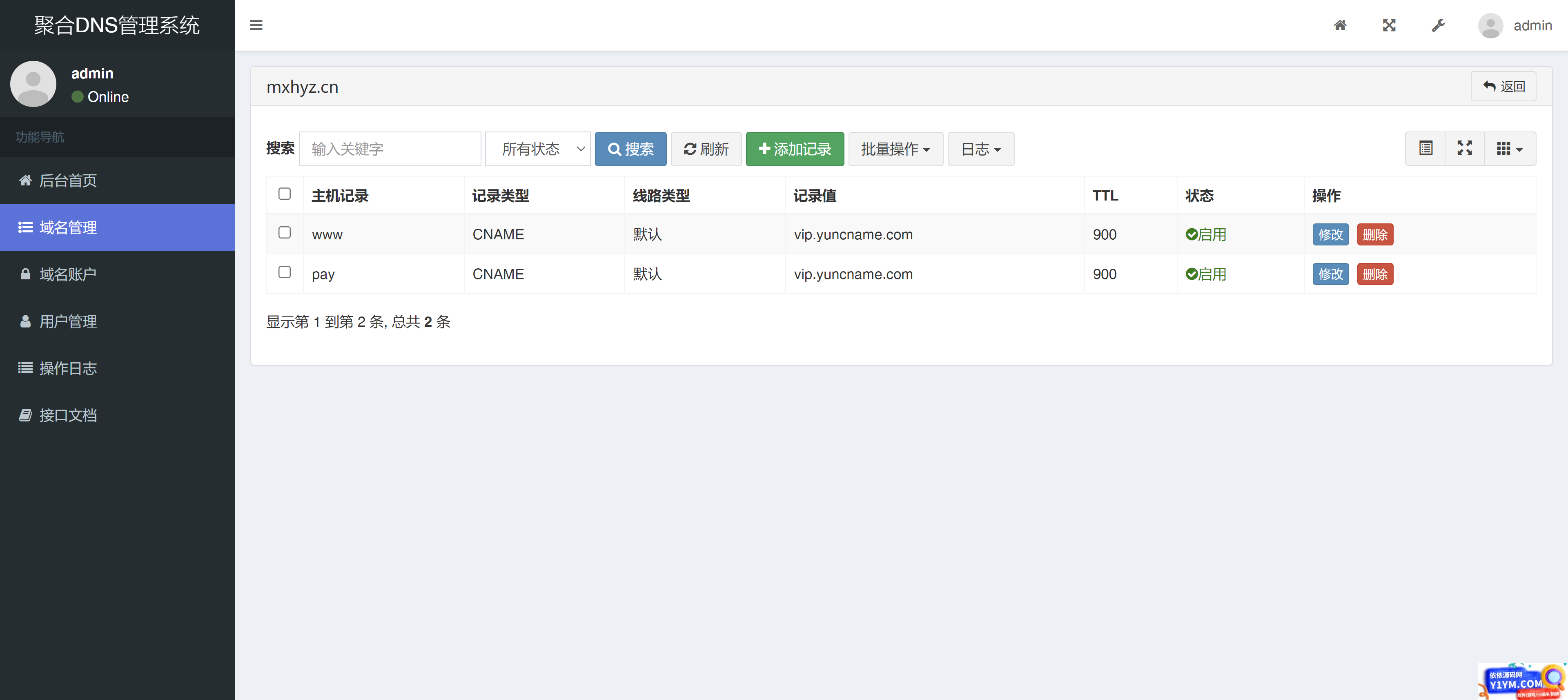Screen dimensions: 1568x700
Task: Click vip.yuncname.com value in www row
Action: point(853,234)
